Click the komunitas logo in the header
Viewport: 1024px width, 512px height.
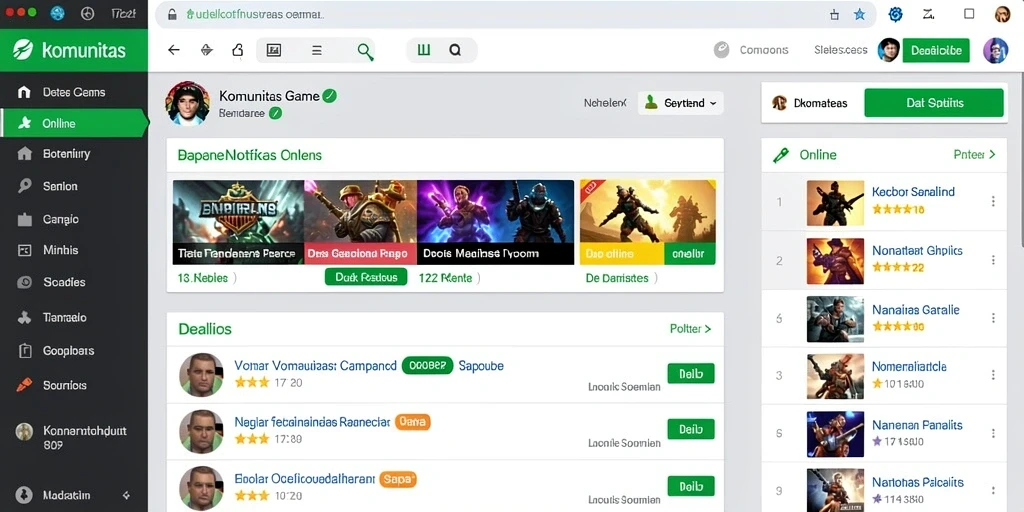click(x=70, y=50)
